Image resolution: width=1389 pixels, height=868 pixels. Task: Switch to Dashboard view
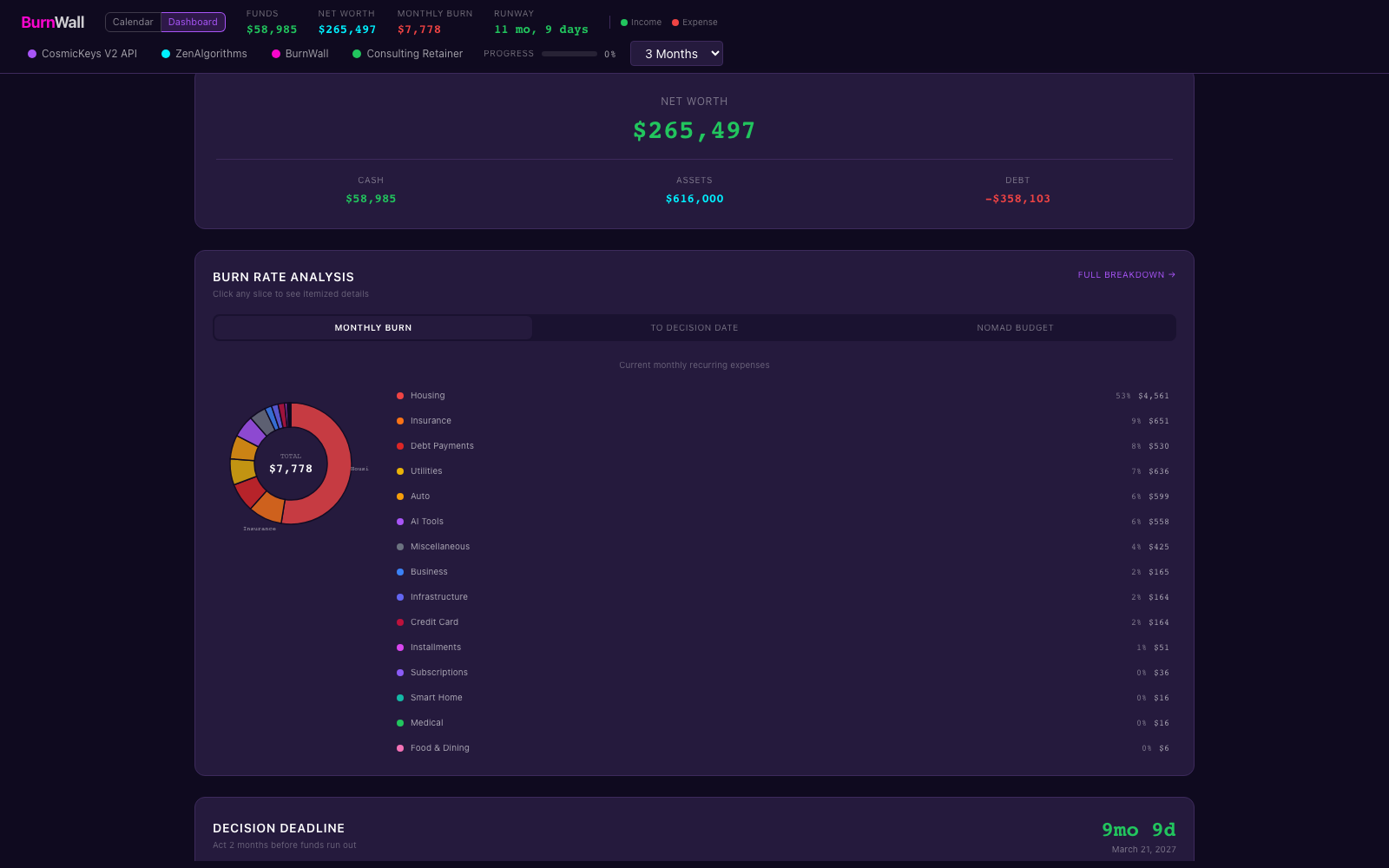pyautogui.click(x=193, y=23)
